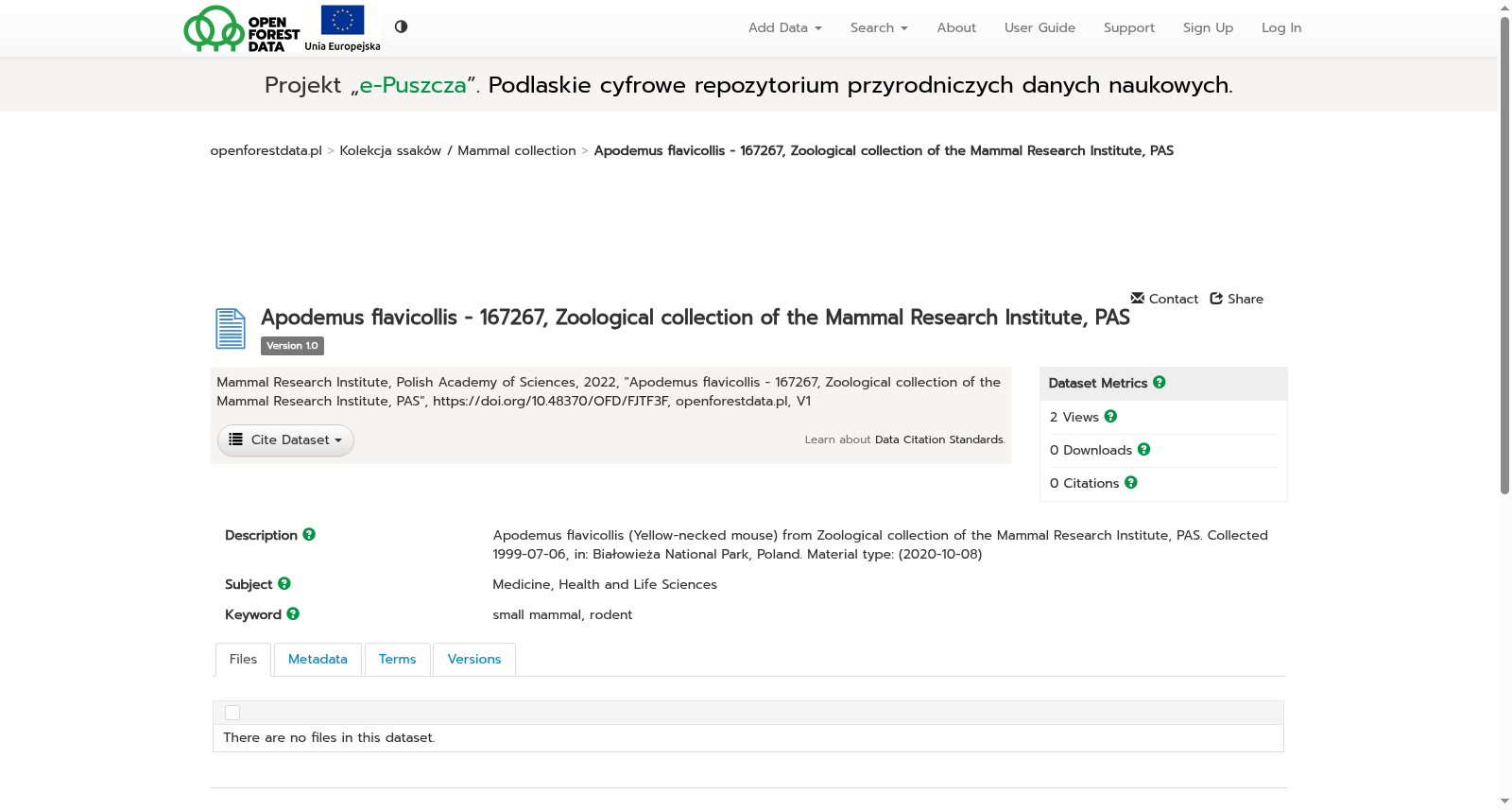Open Data Citation Standards link
Viewport: 1512px width, 810px height.
938,439
